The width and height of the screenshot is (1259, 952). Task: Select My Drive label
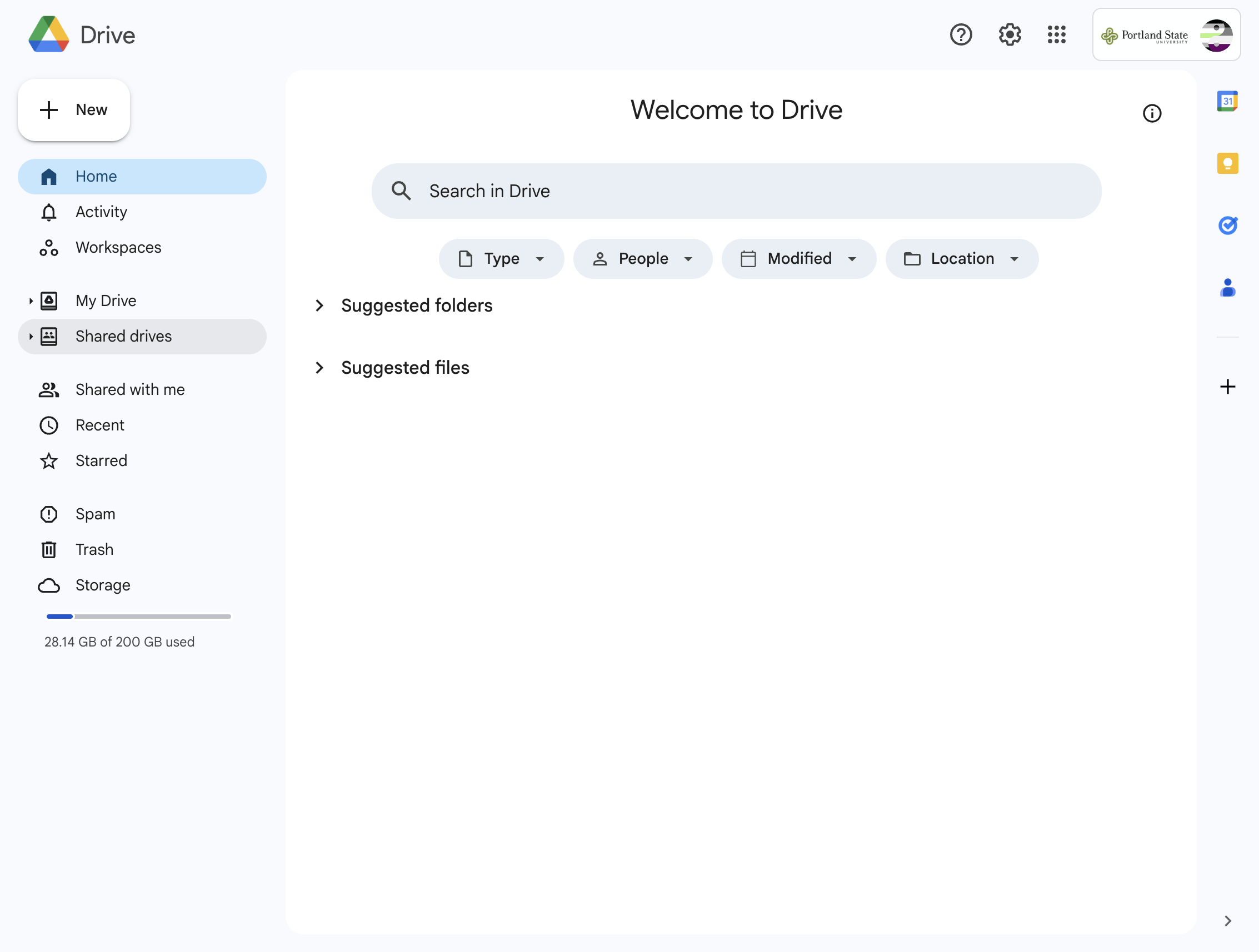pyautogui.click(x=106, y=300)
